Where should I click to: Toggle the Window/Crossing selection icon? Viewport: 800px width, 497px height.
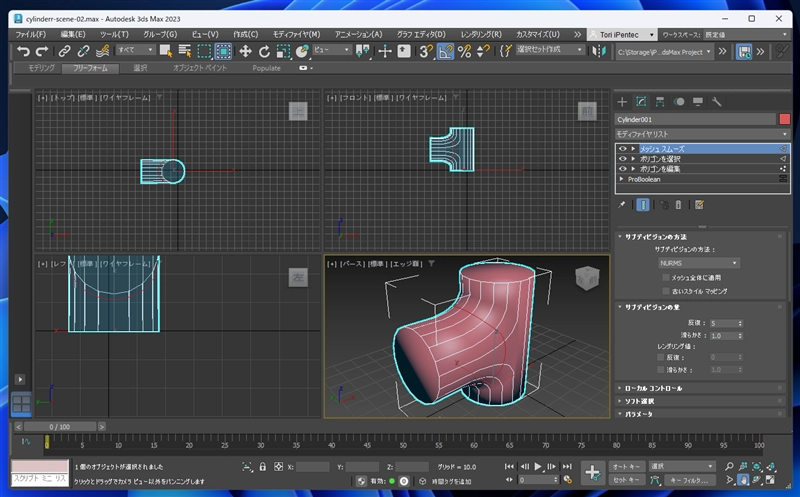[223, 51]
